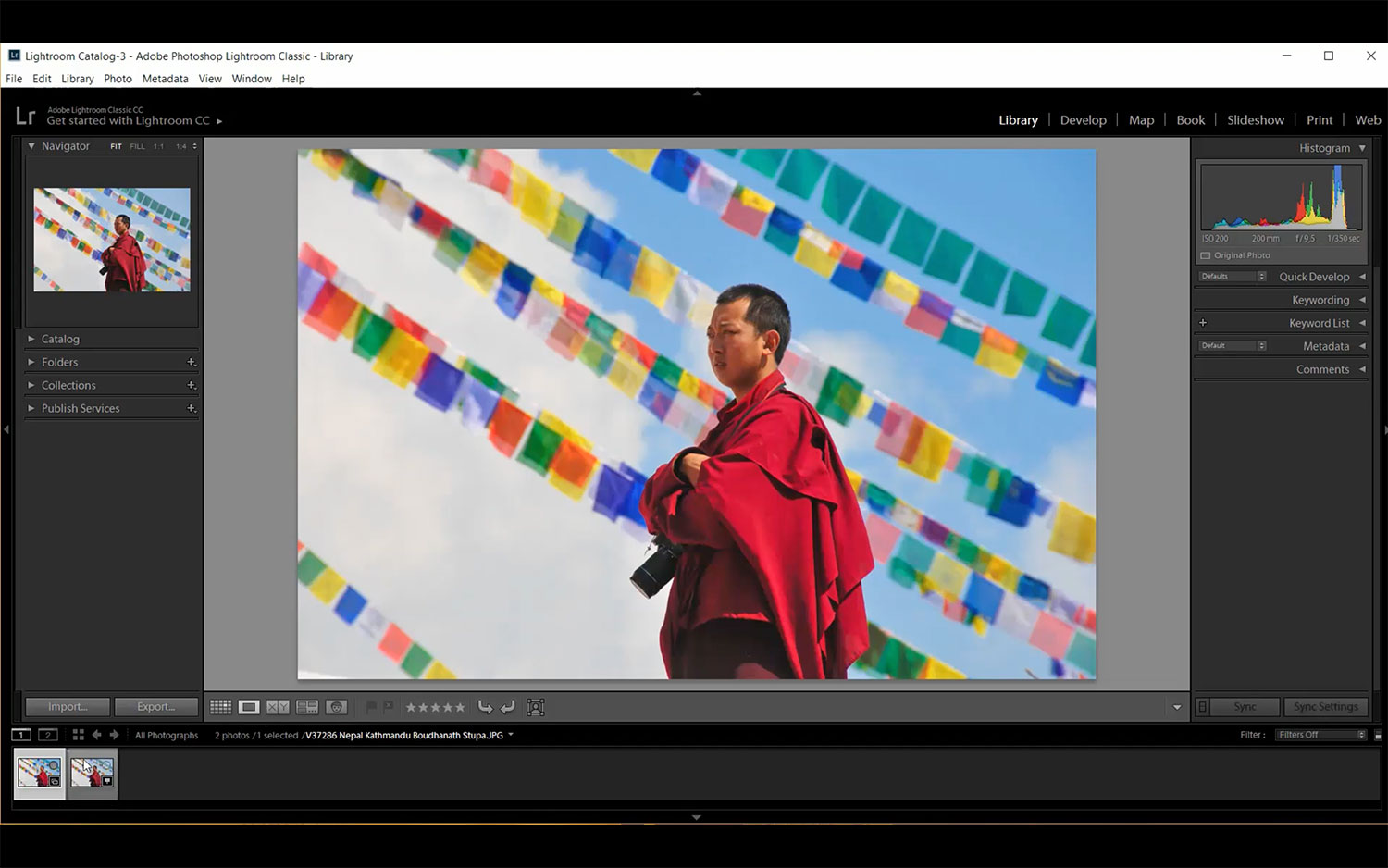Image resolution: width=1388 pixels, height=868 pixels.
Task: Rotate photo counterclockwise using toolbar arrow
Action: click(x=485, y=707)
